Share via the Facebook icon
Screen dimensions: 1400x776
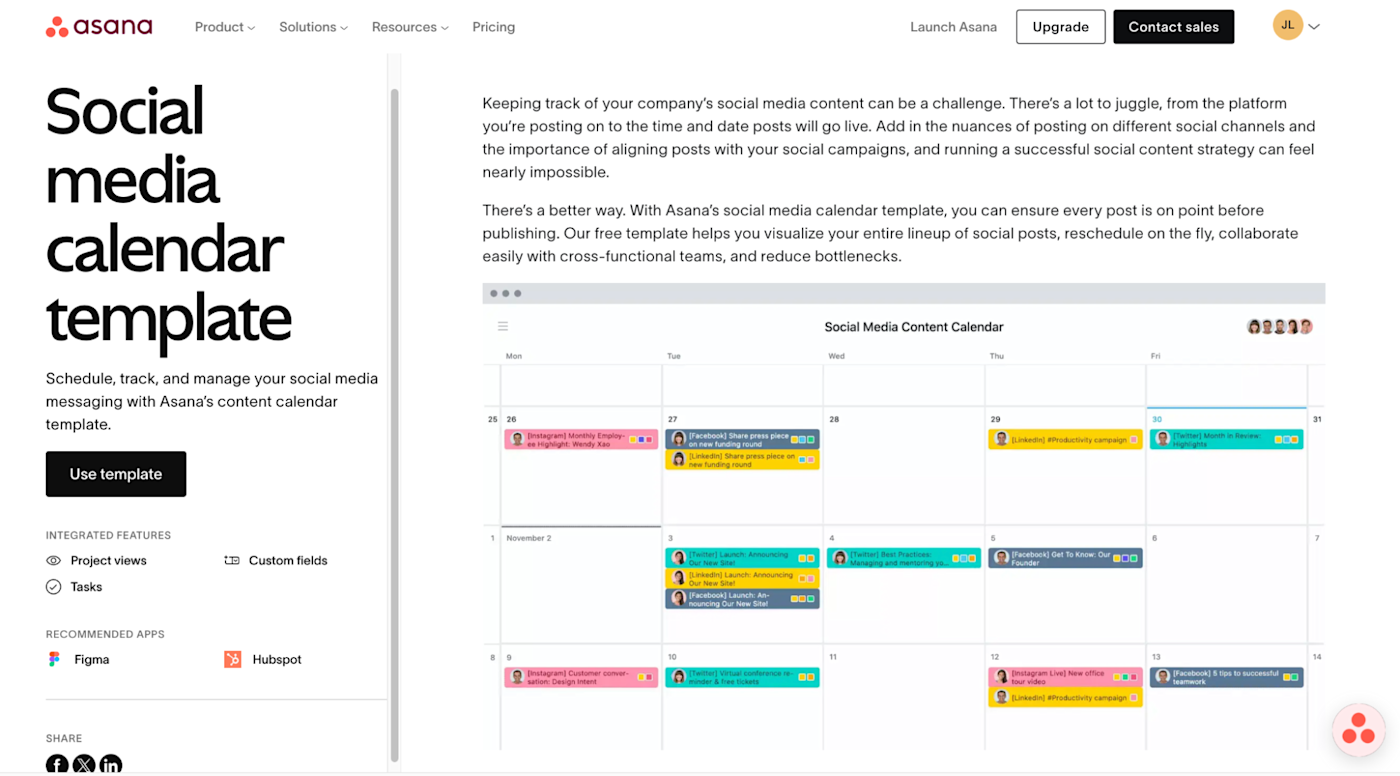point(57,765)
